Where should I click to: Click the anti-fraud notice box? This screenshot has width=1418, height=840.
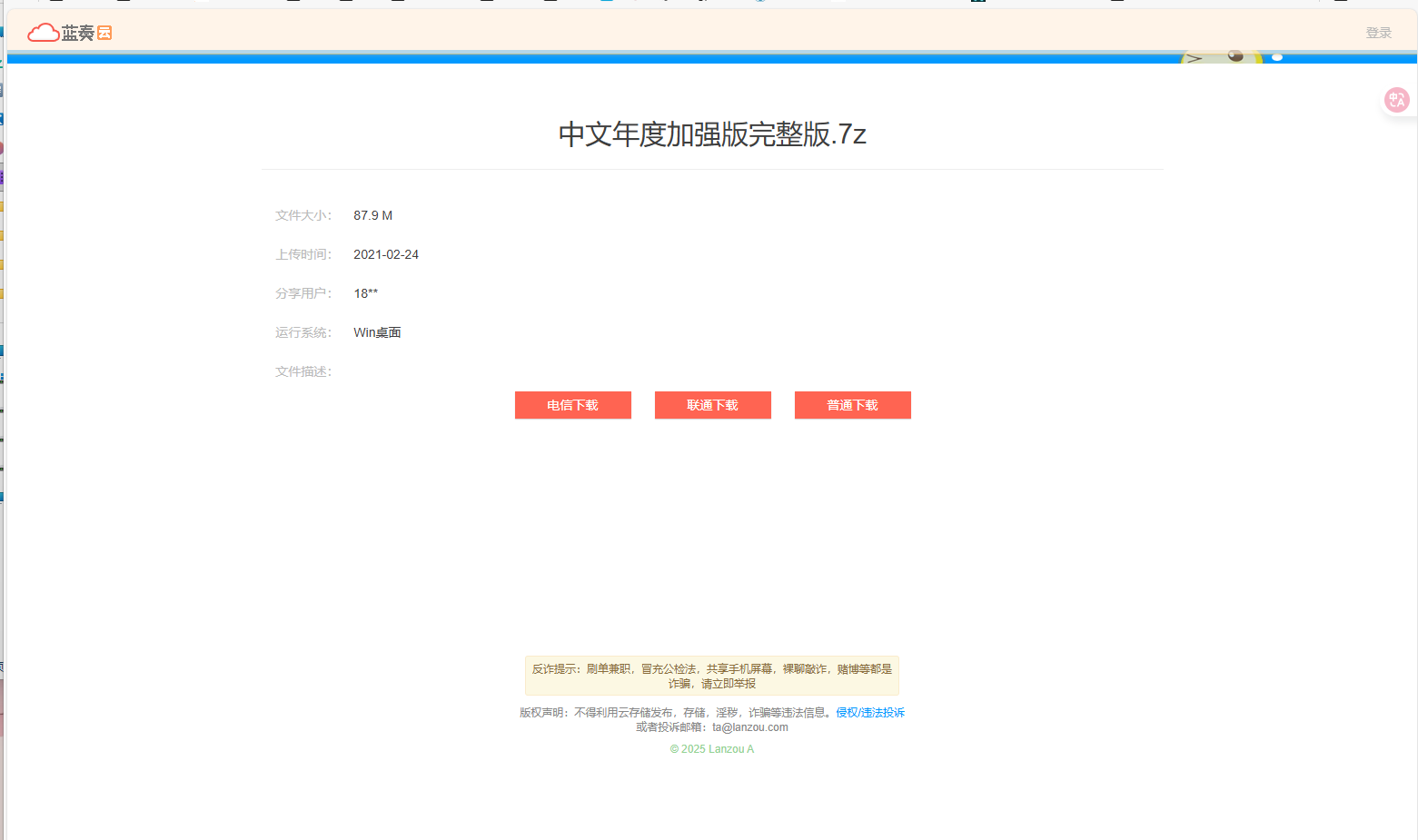[711, 675]
